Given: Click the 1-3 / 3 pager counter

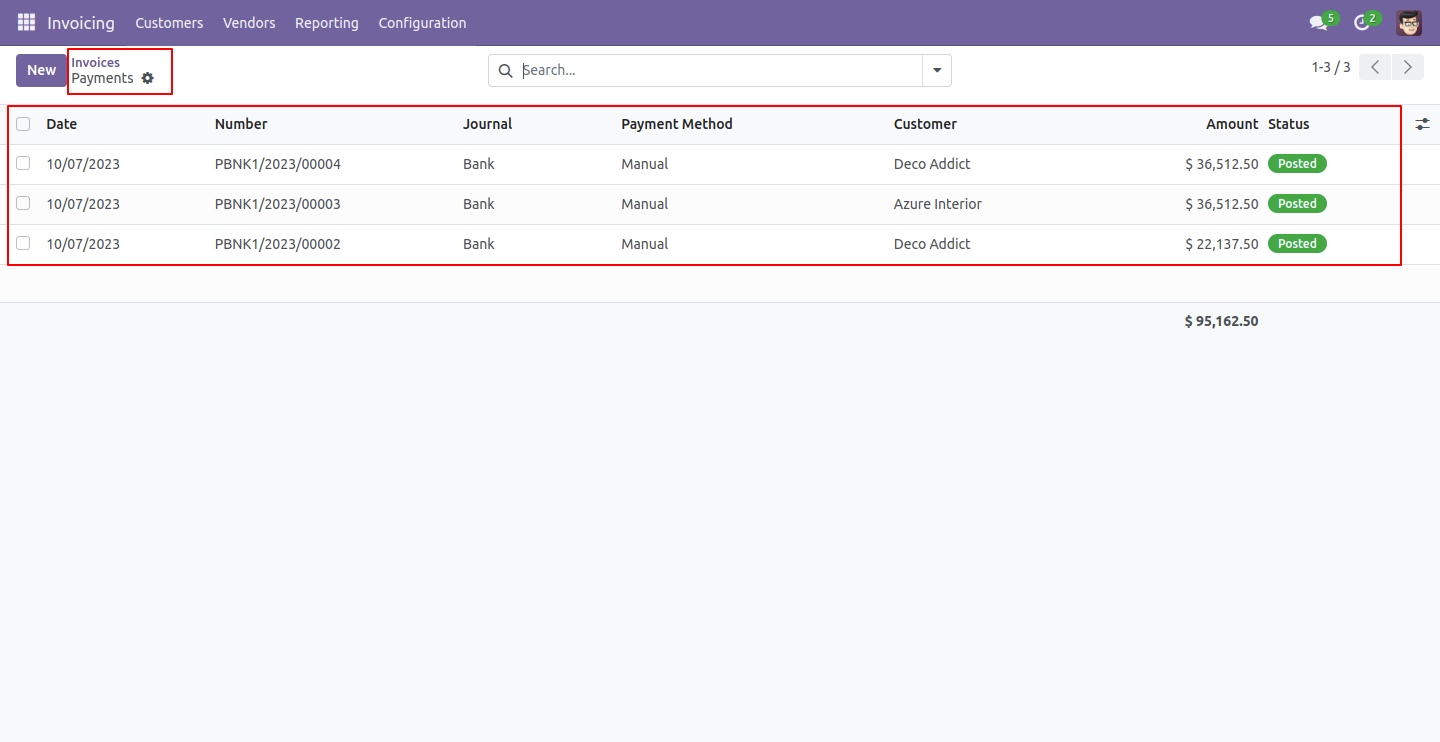Looking at the screenshot, I should pyautogui.click(x=1331, y=68).
